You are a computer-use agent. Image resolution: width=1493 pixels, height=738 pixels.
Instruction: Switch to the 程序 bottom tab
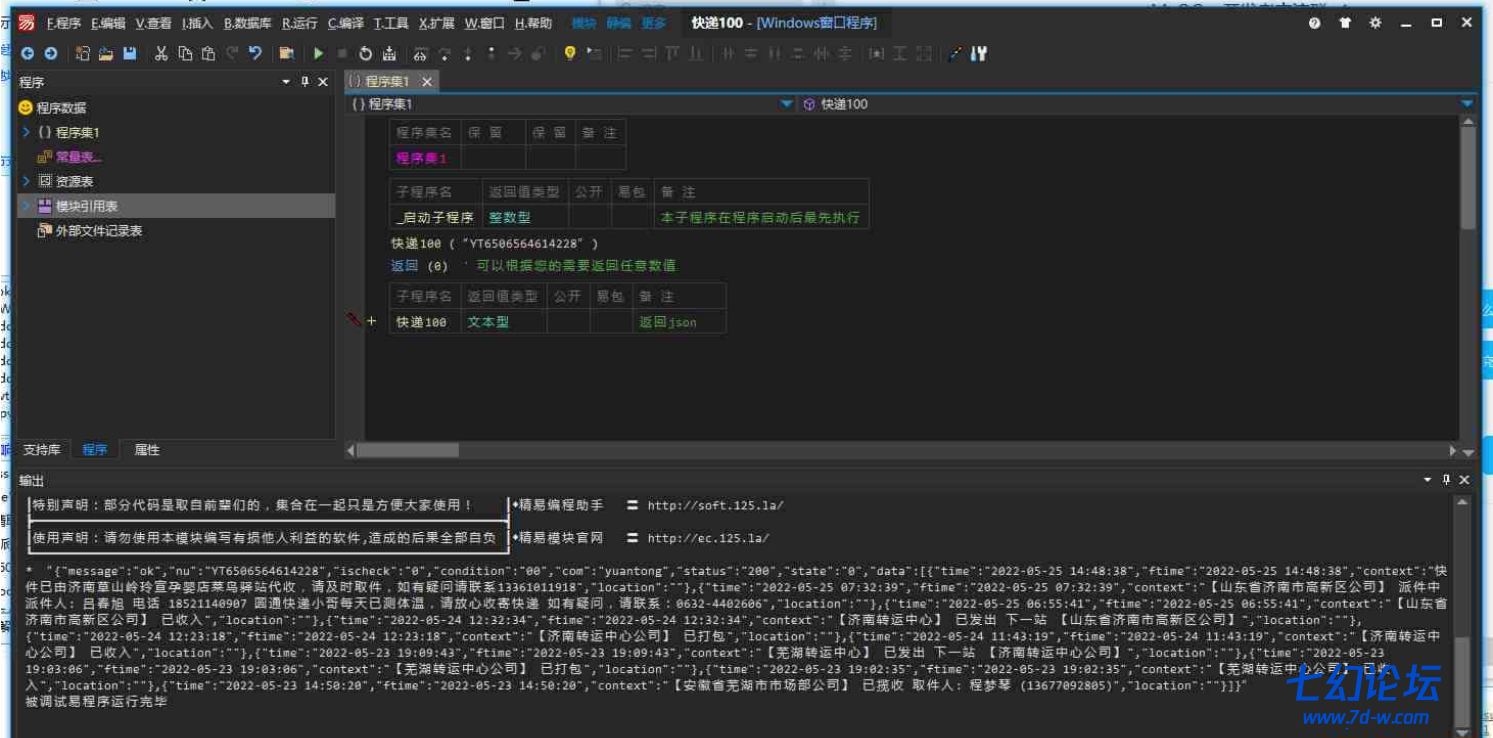pyautogui.click(x=95, y=450)
